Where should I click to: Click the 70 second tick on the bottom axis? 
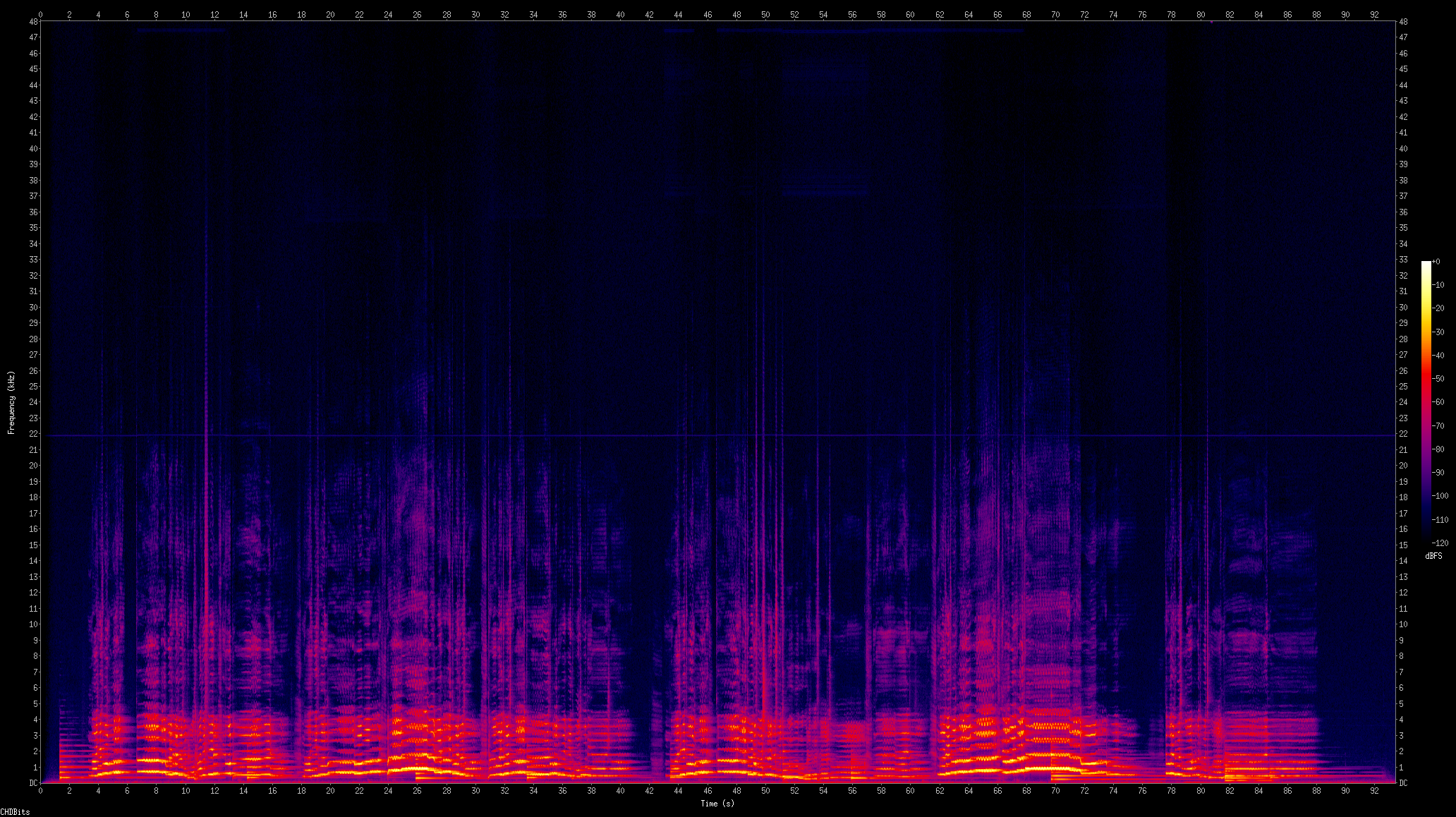coord(1055,791)
